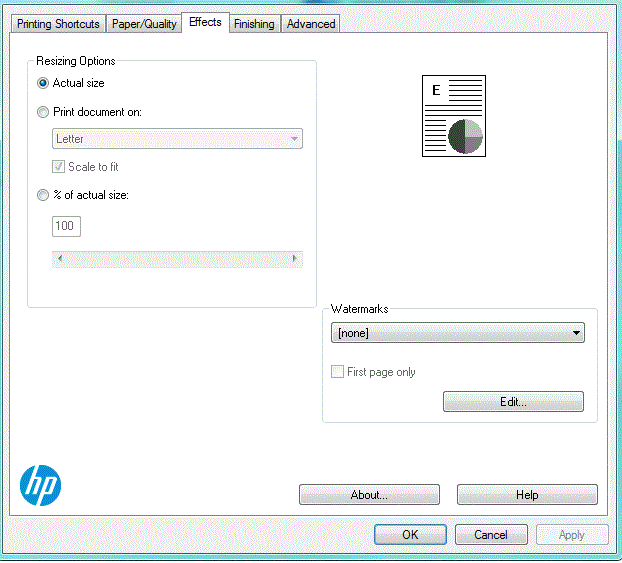Image resolution: width=622 pixels, height=563 pixels.
Task: Select the % of actual size option
Action: [x=43, y=195]
